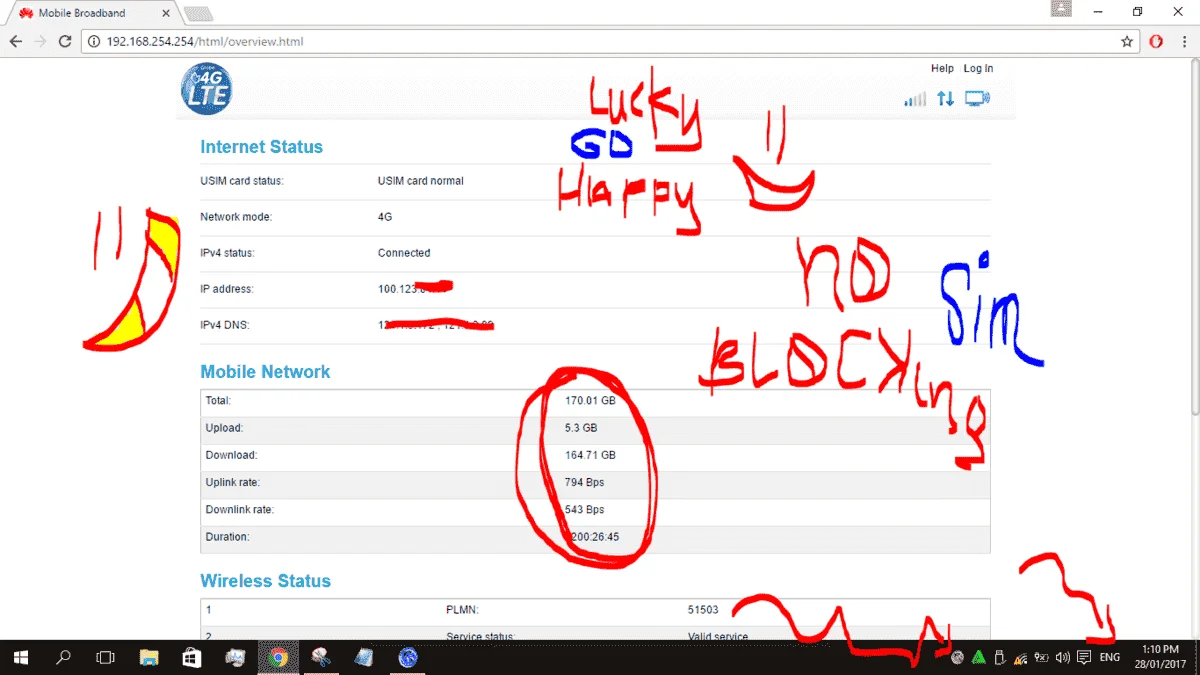Go back using browser back arrow
The height and width of the screenshot is (675, 1200).
coord(16,42)
